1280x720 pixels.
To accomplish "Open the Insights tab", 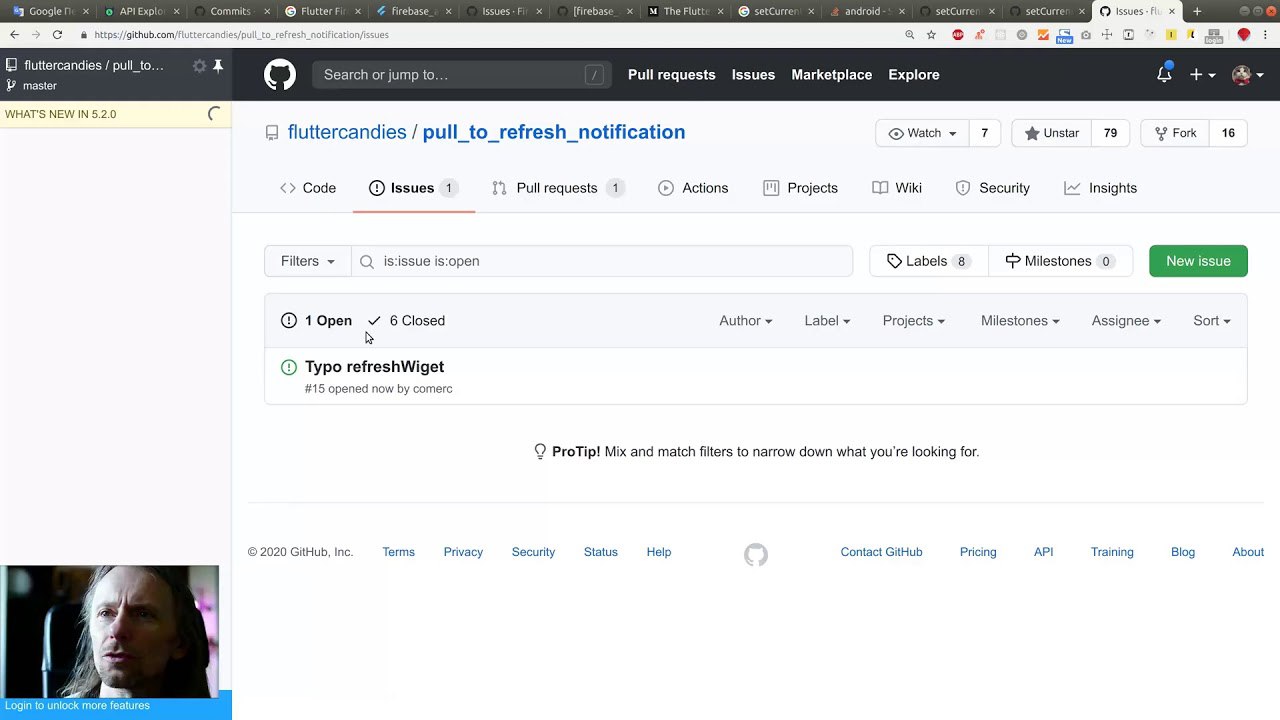I will (1100, 188).
